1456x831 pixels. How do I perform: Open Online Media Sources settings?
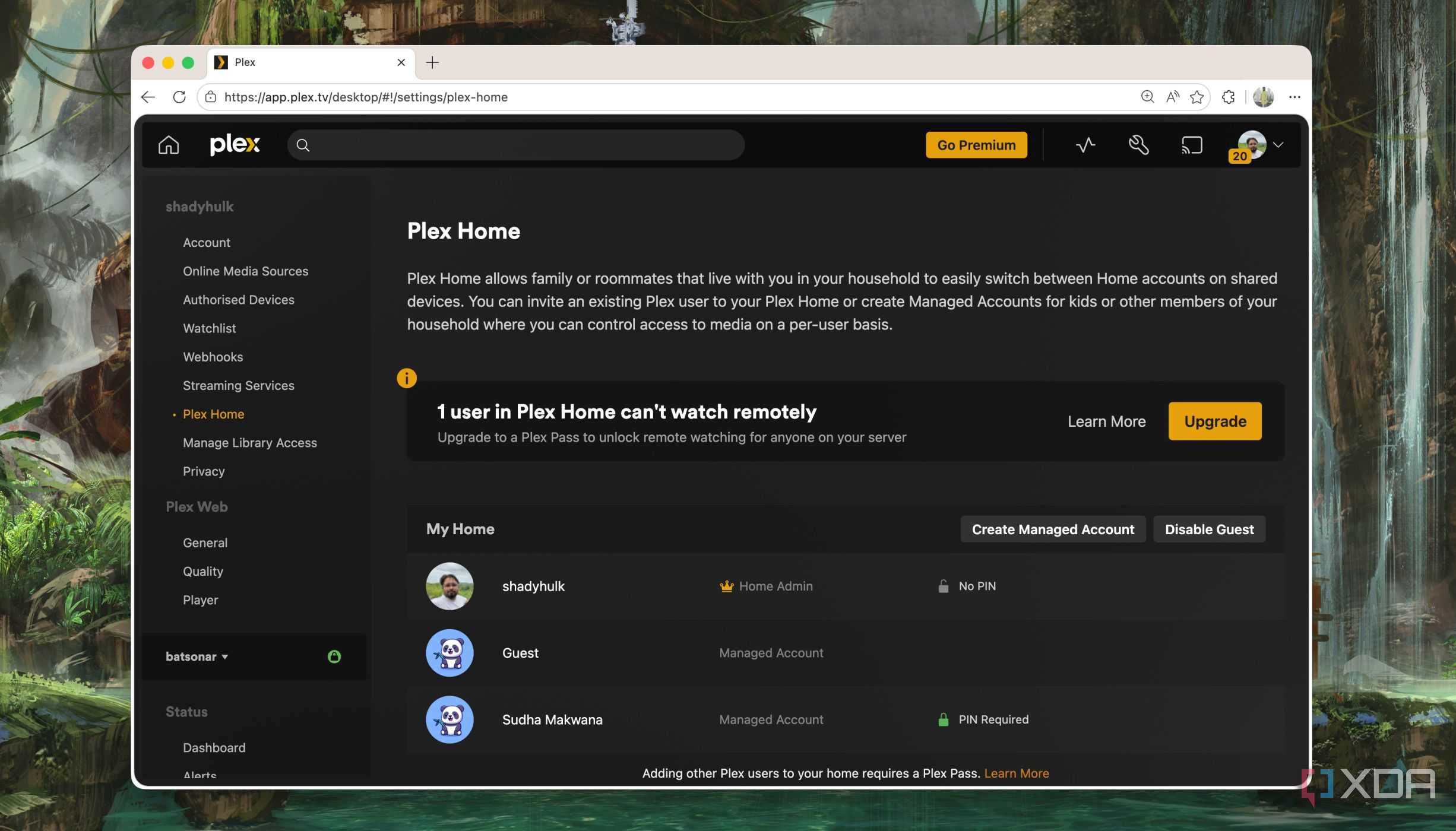click(245, 271)
